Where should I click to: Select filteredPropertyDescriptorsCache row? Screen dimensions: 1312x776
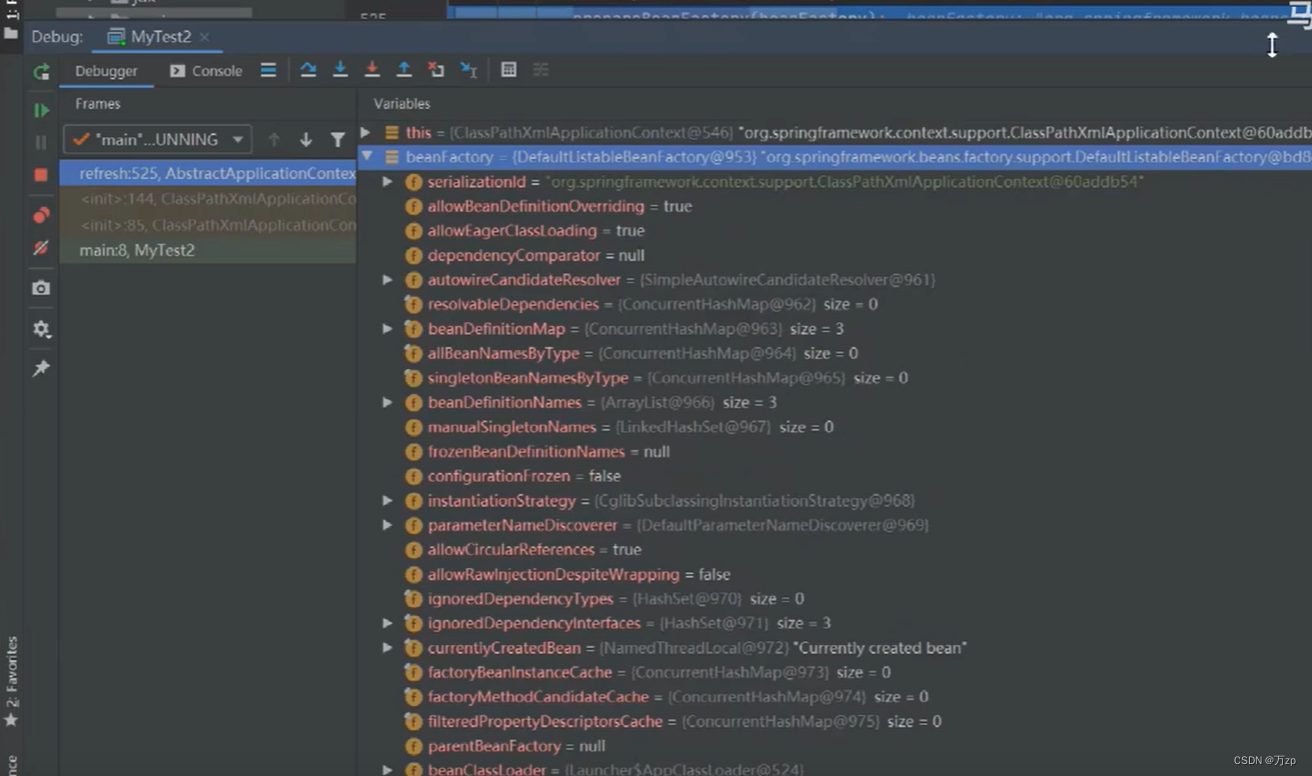click(834, 721)
